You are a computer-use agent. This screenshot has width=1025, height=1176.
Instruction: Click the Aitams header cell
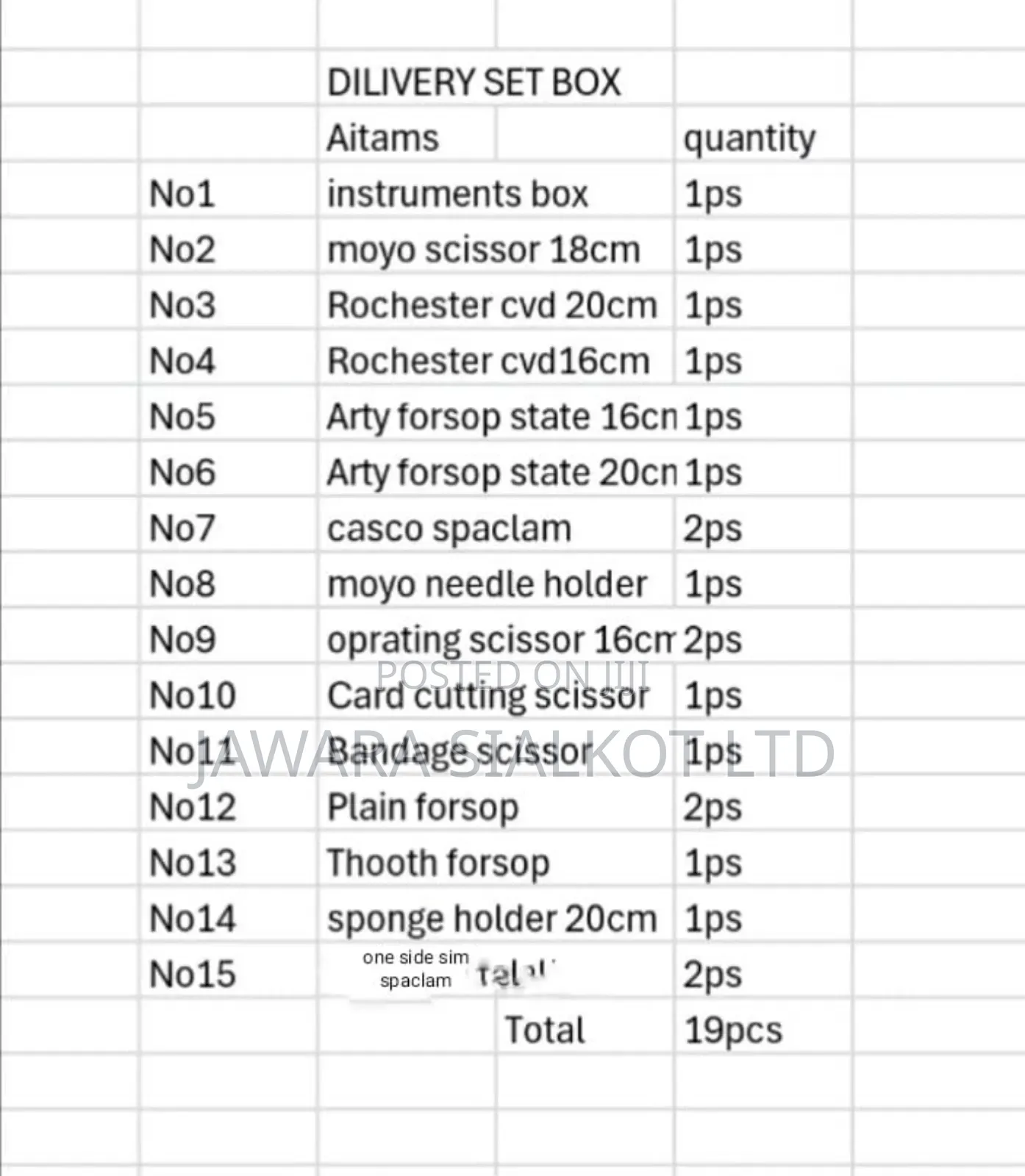point(407,135)
